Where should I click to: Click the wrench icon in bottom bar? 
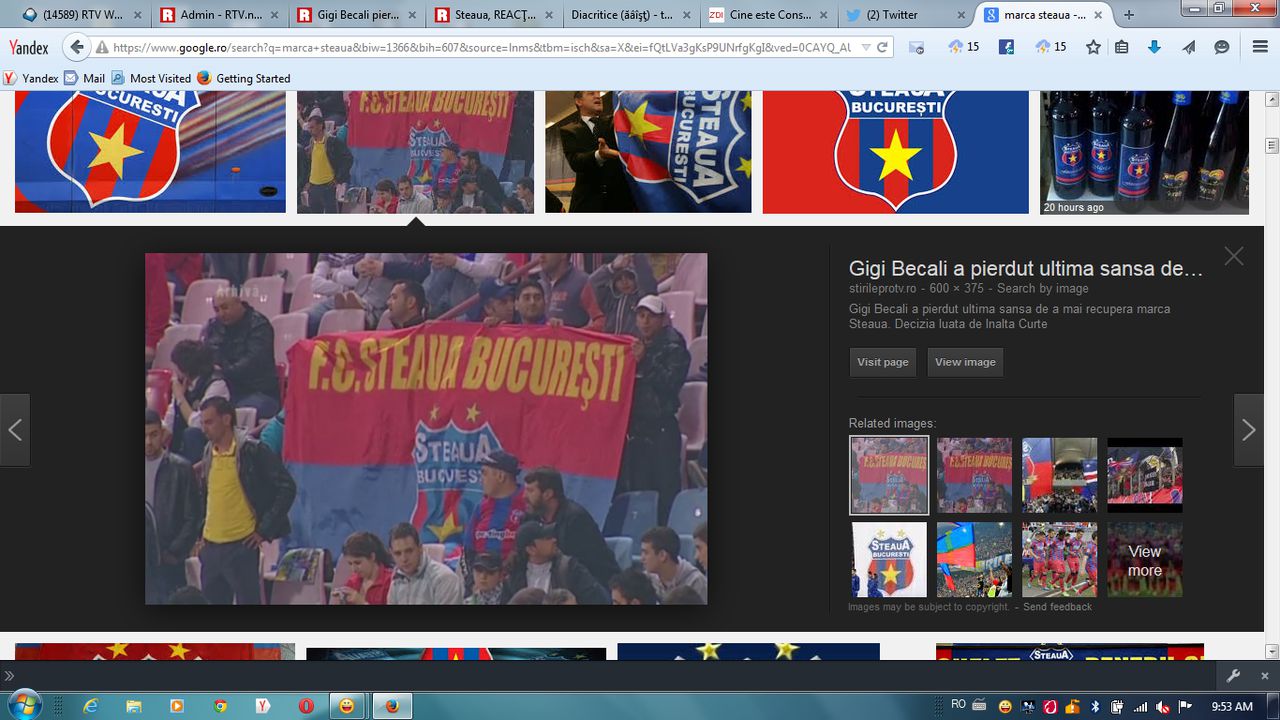click(1234, 675)
